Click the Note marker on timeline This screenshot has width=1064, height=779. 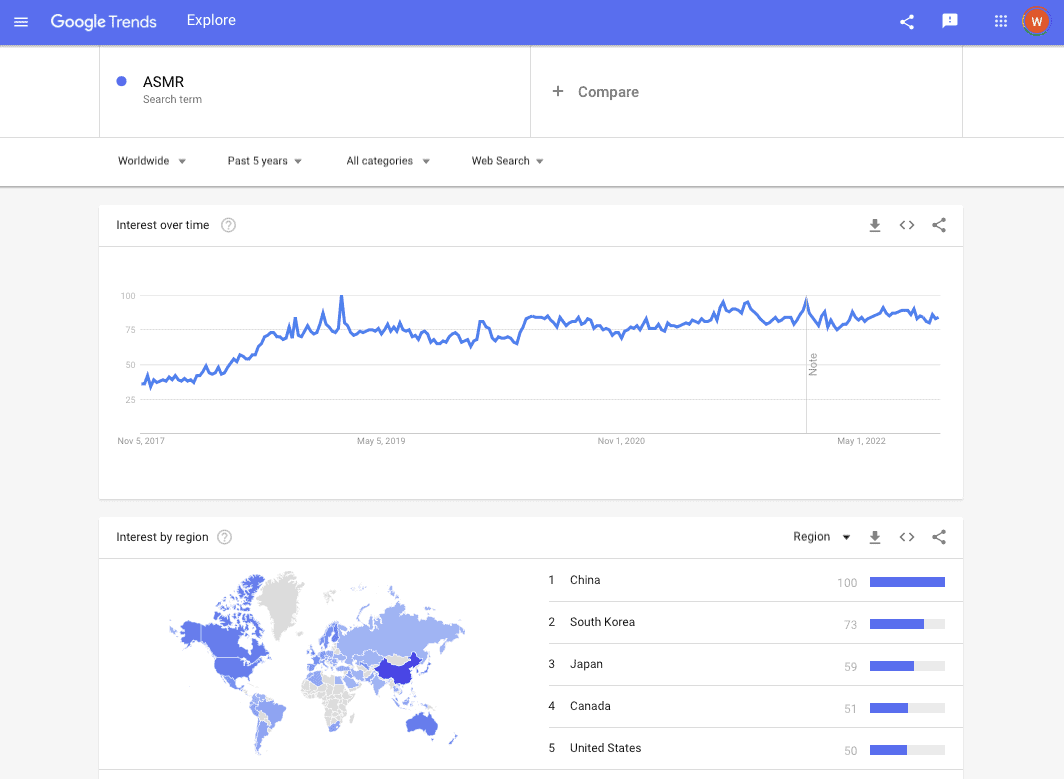click(x=812, y=364)
